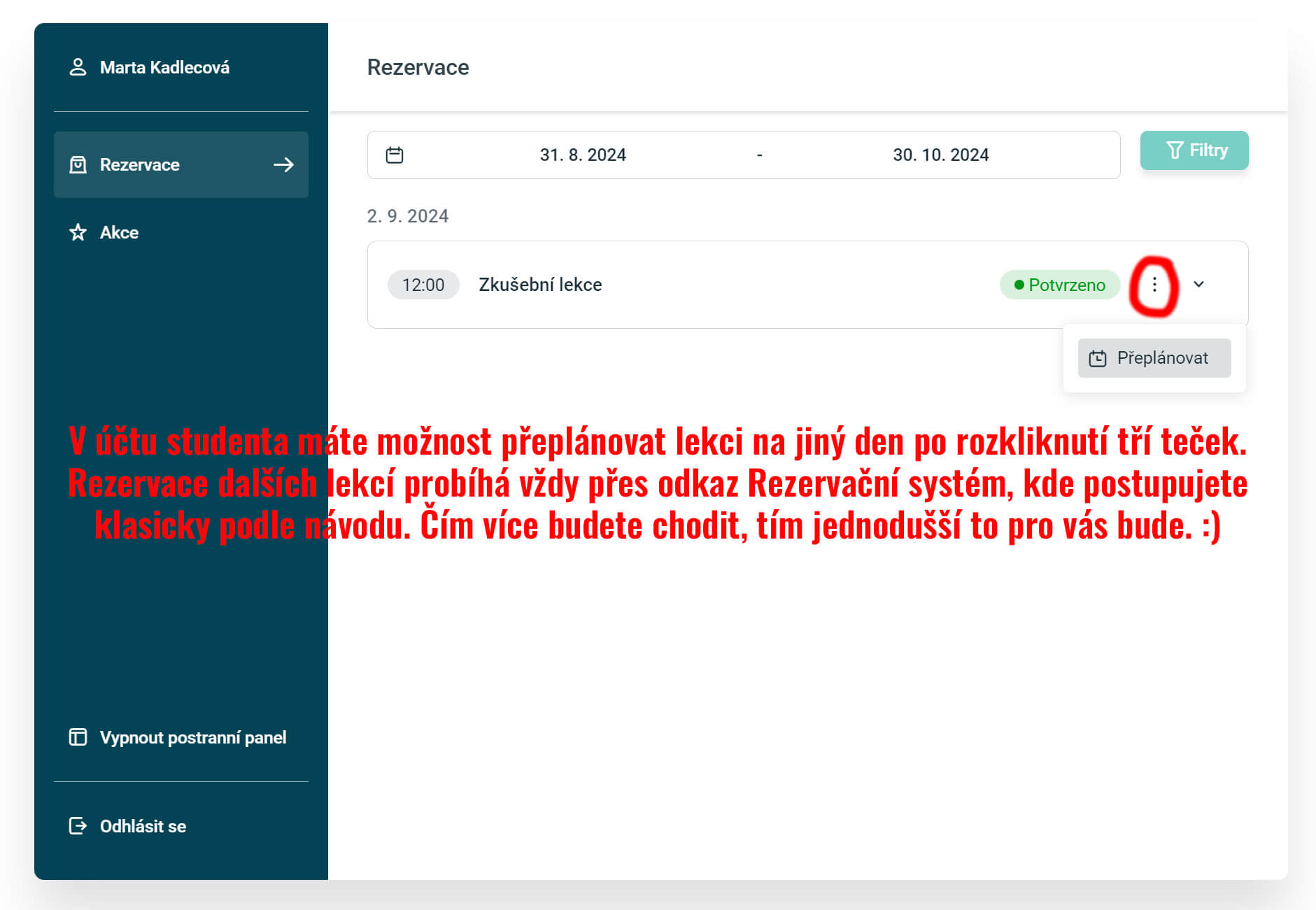Click the star icon next to Akce
This screenshot has height=910, width=1316.
[x=78, y=232]
